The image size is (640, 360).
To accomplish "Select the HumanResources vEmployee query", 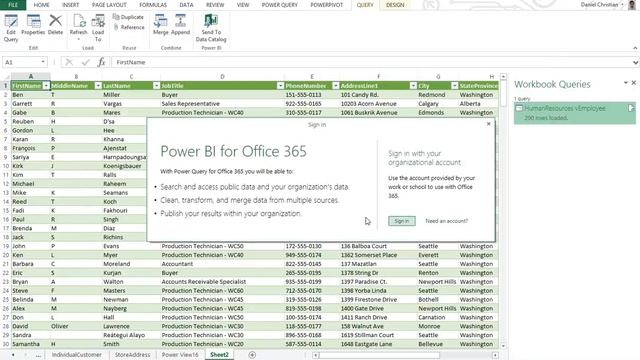I will [574, 113].
